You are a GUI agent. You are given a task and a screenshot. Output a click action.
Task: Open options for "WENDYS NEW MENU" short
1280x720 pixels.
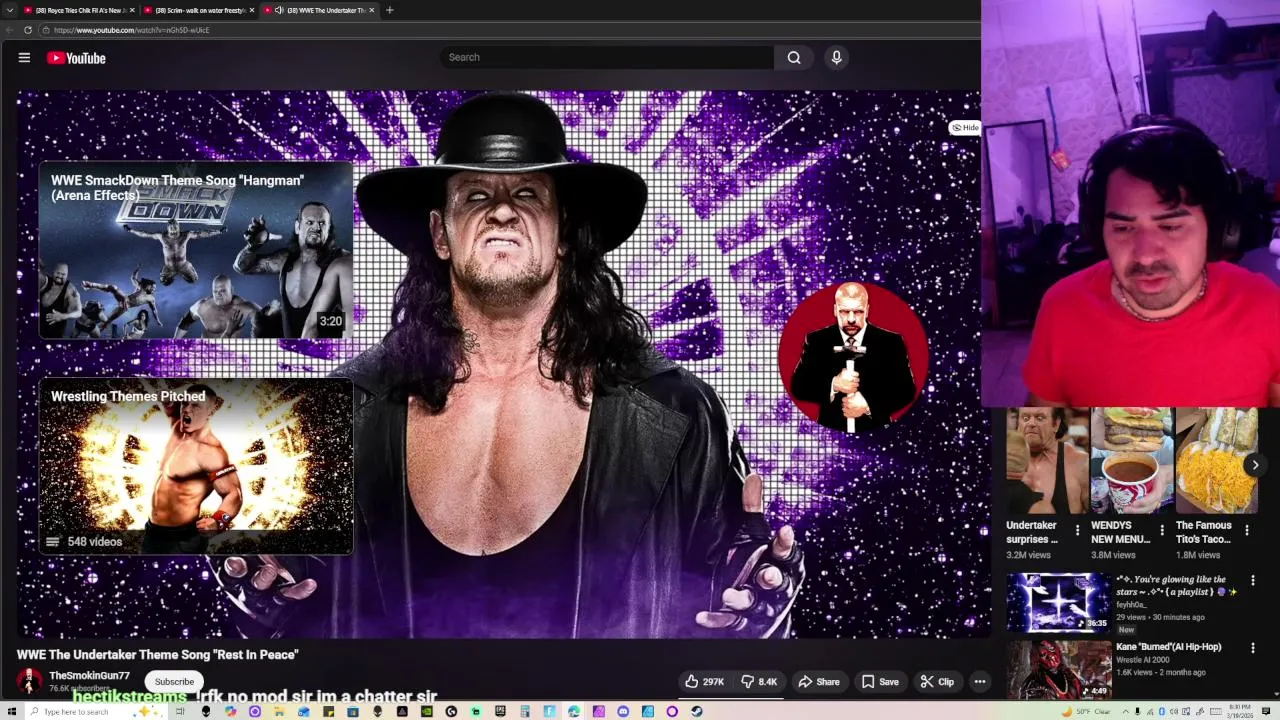(1161, 530)
